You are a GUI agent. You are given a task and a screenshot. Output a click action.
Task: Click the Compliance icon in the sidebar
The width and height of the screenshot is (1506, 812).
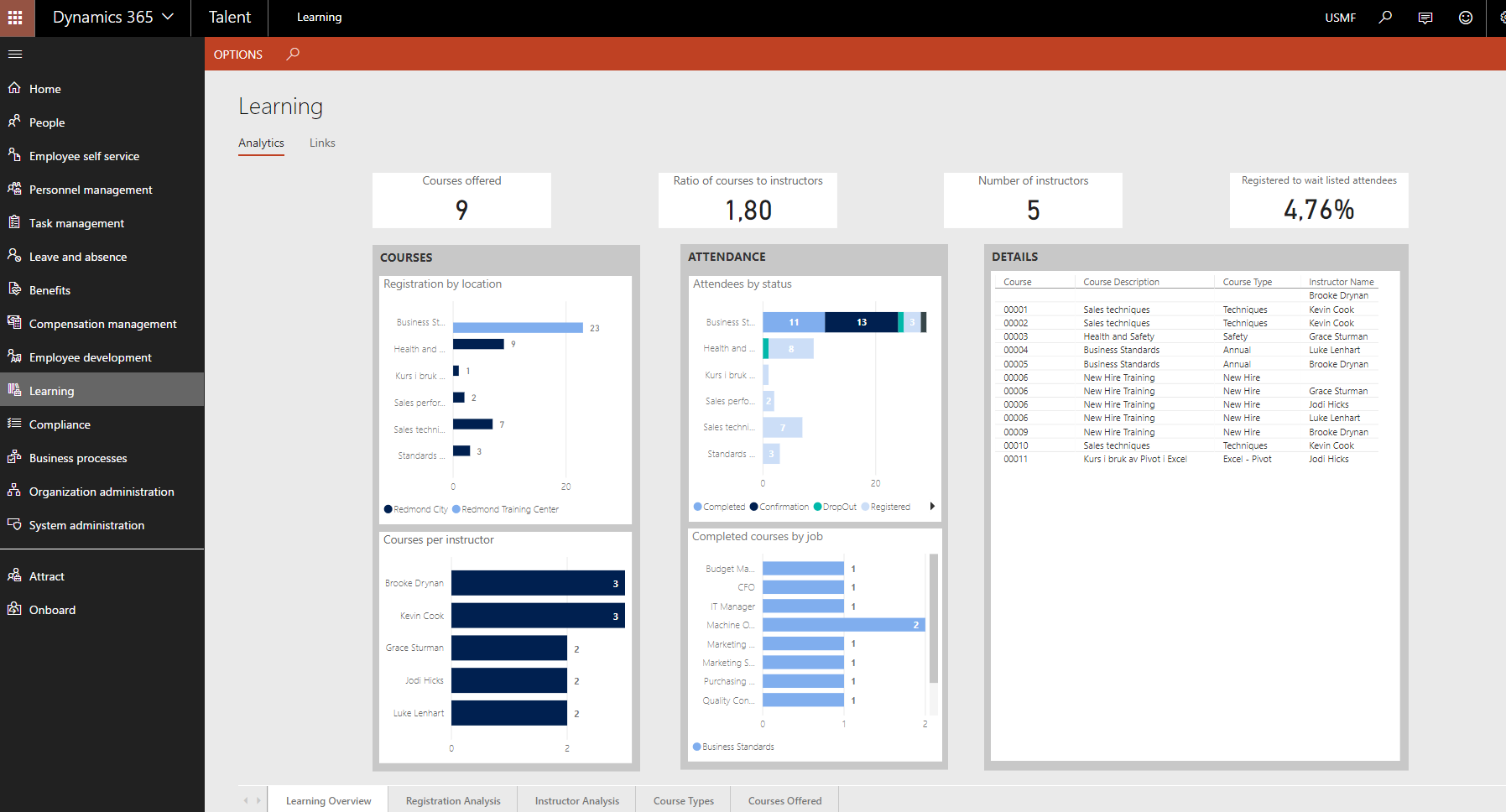(x=14, y=424)
